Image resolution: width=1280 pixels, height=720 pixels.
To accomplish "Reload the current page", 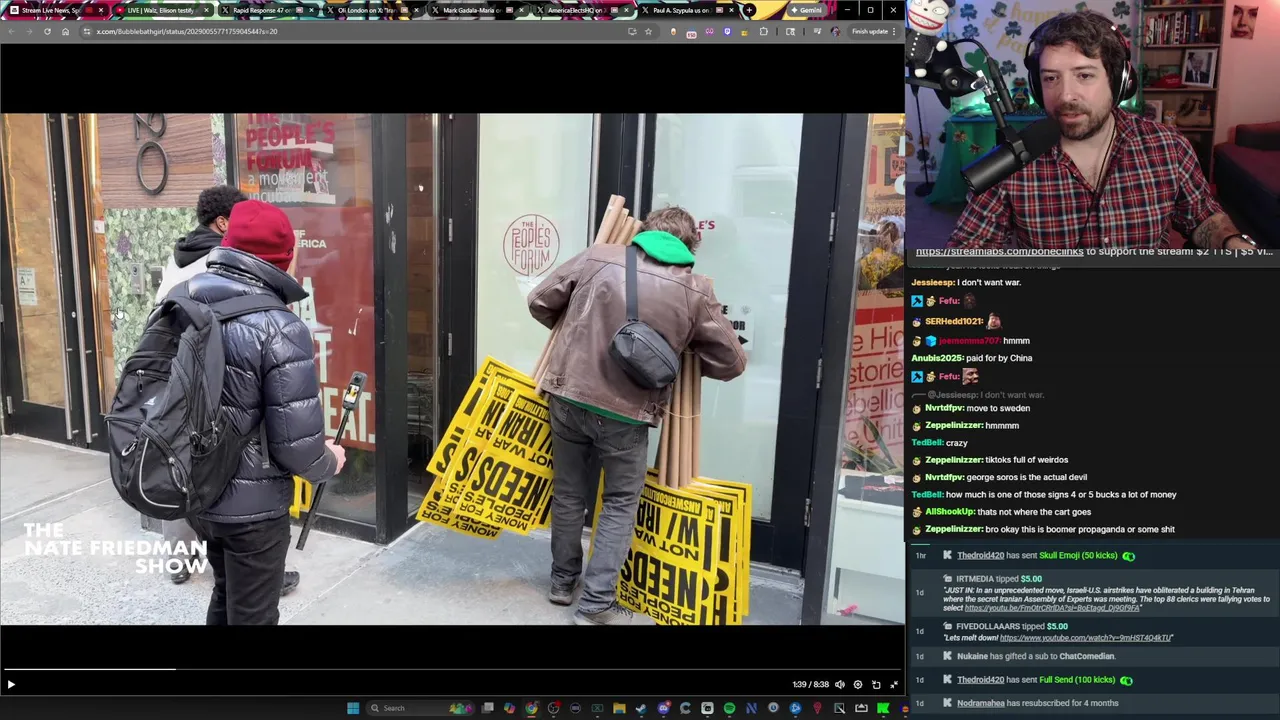I will tap(47, 31).
